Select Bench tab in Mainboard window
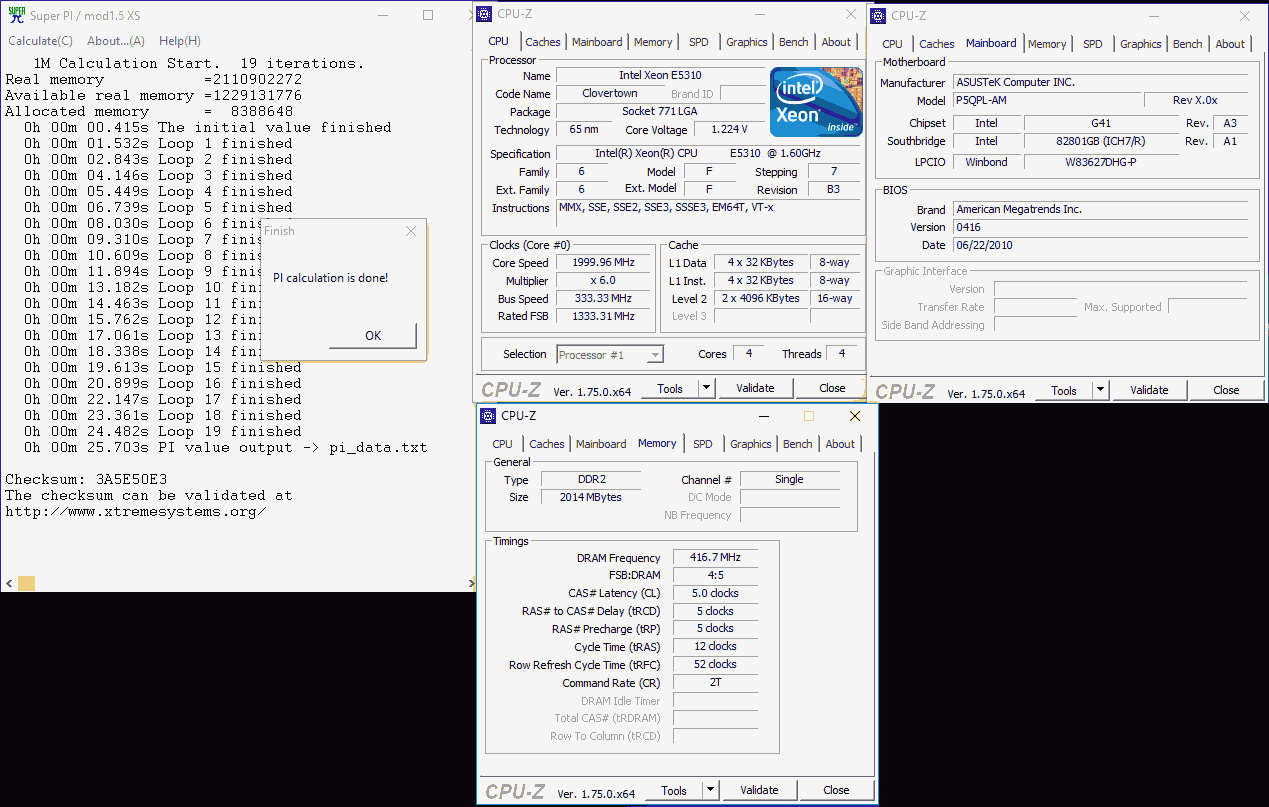Screen dimensions: 1269x807 point(1188,44)
